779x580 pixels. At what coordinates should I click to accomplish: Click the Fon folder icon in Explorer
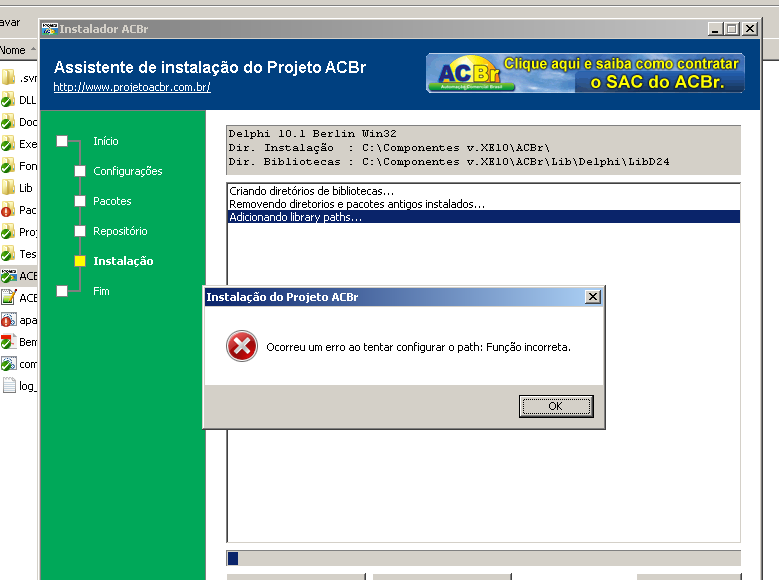coord(8,166)
